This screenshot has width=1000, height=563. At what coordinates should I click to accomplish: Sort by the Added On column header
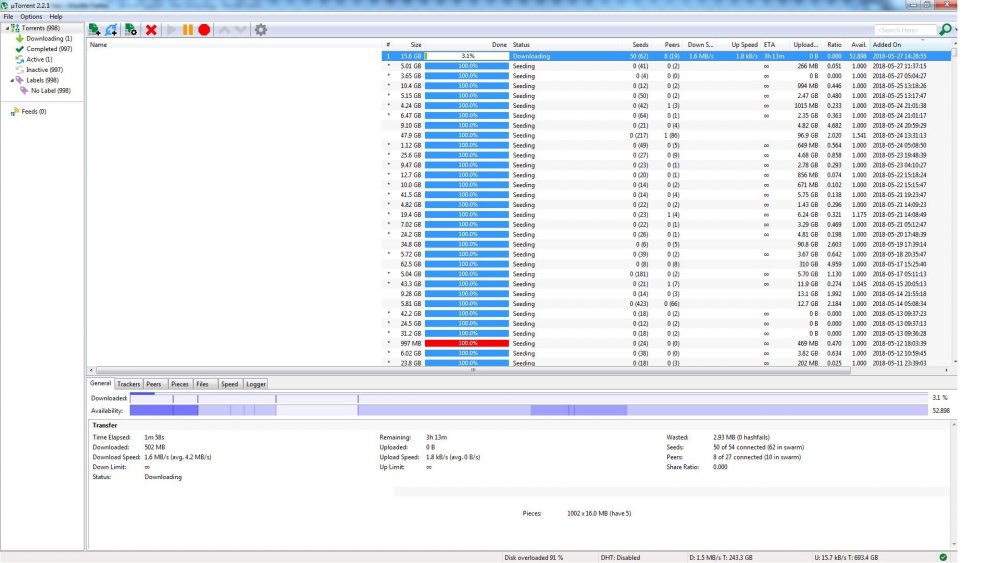pos(909,45)
